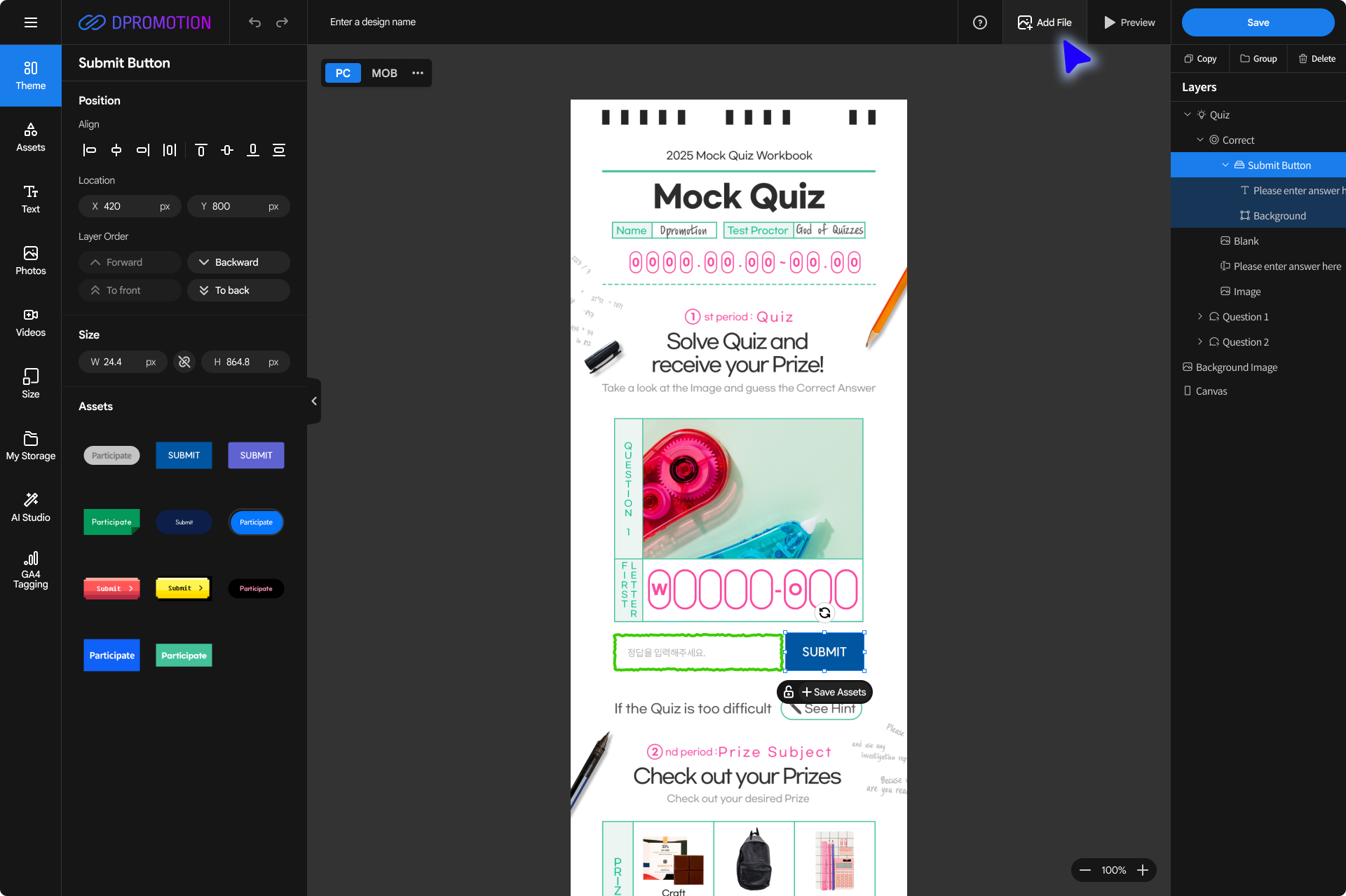Collapse the left properties panel

click(314, 401)
